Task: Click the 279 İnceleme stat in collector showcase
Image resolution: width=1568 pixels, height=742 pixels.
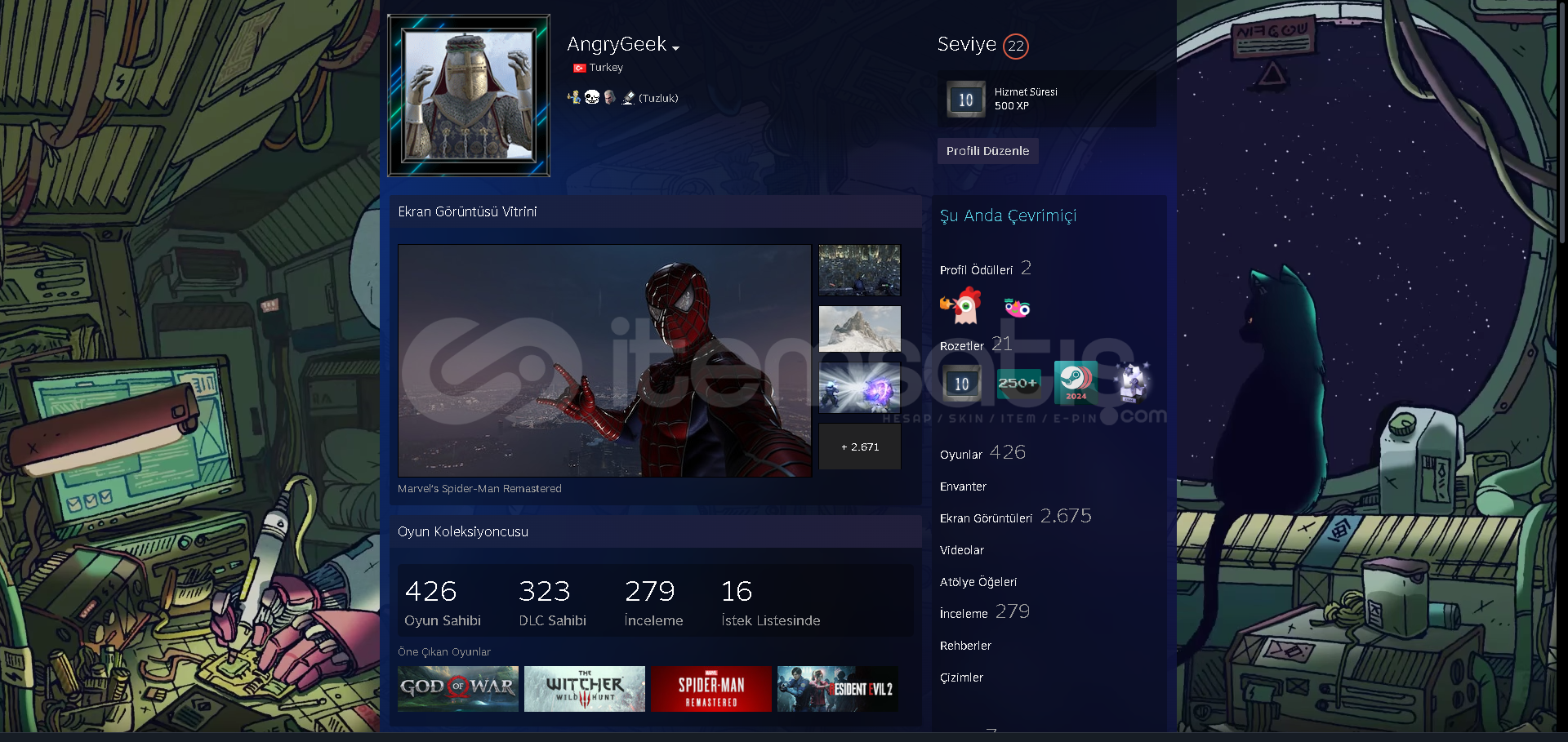Action: click(653, 602)
